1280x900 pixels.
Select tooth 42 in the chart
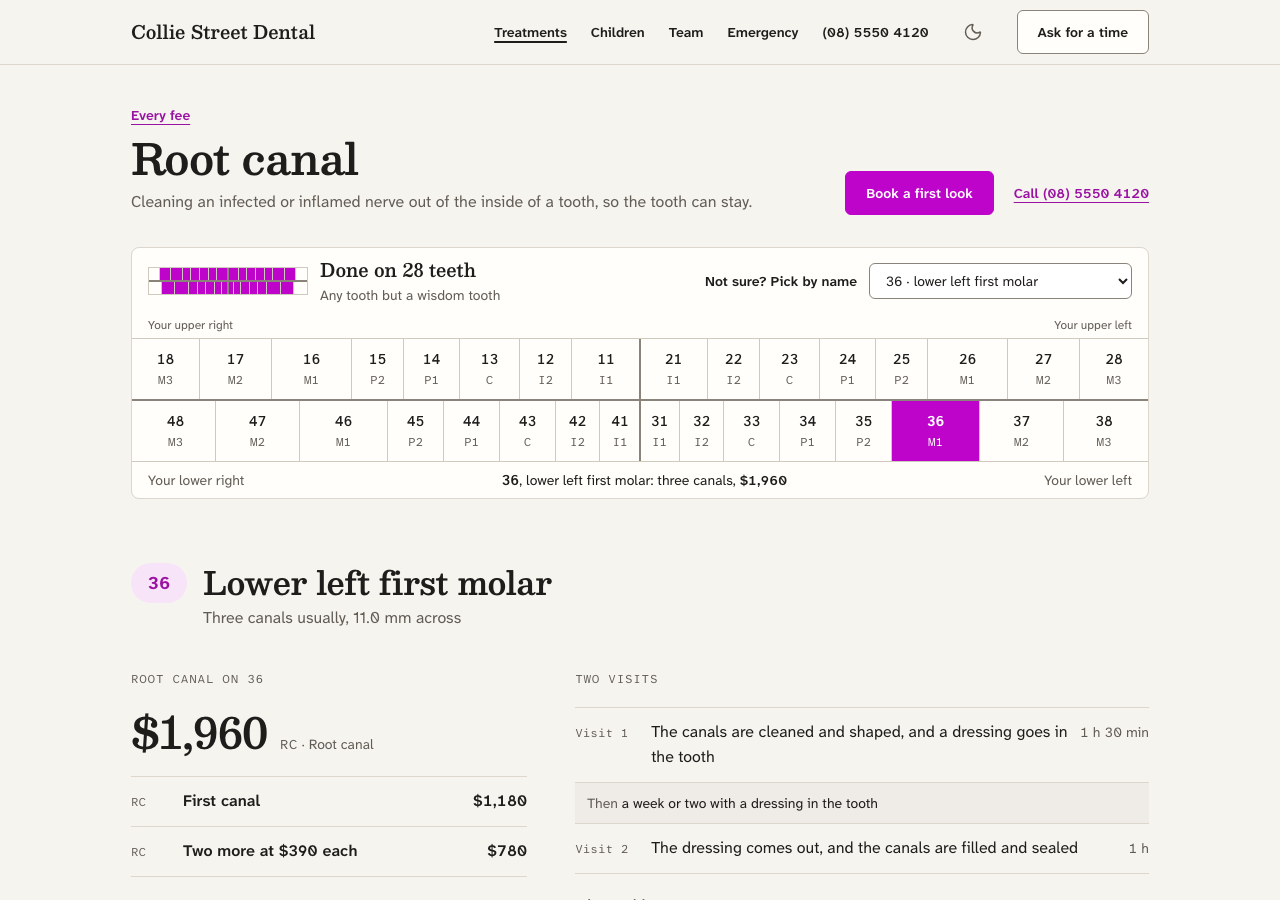(x=578, y=431)
